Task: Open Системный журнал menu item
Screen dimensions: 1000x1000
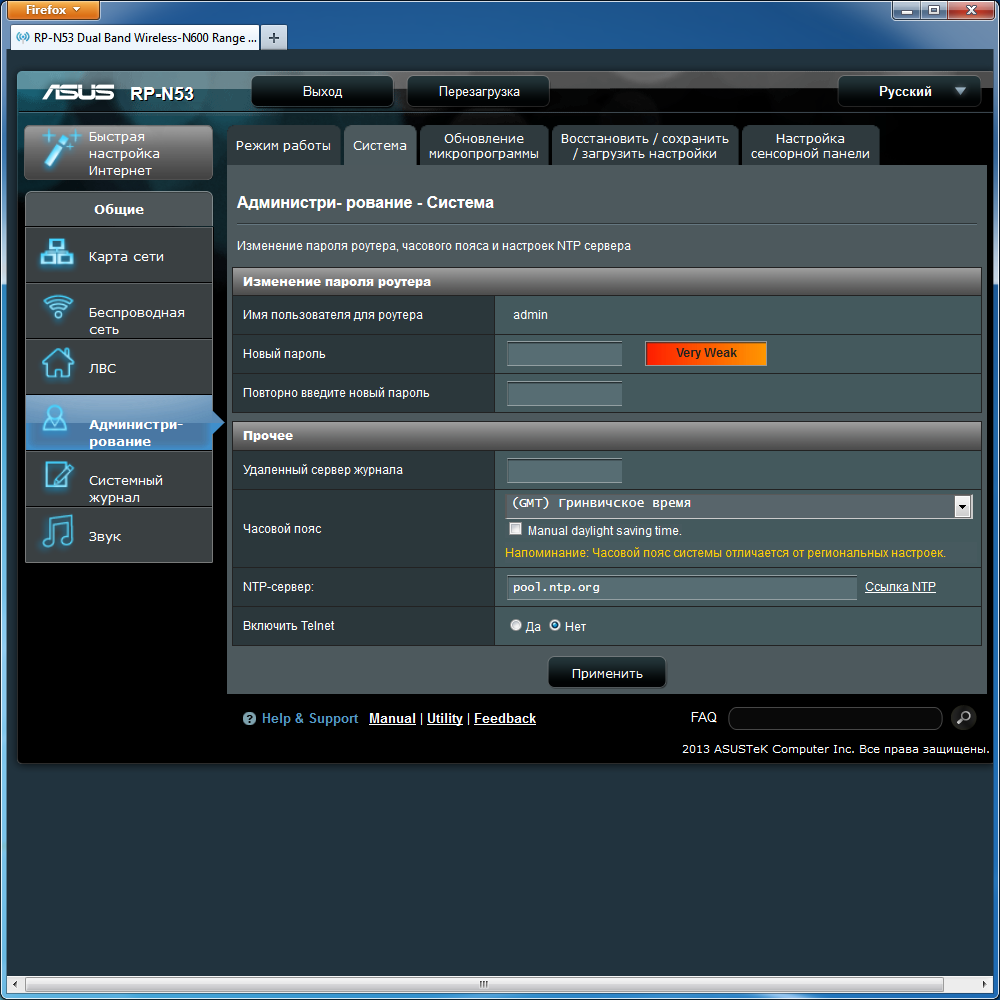Action: tap(119, 480)
